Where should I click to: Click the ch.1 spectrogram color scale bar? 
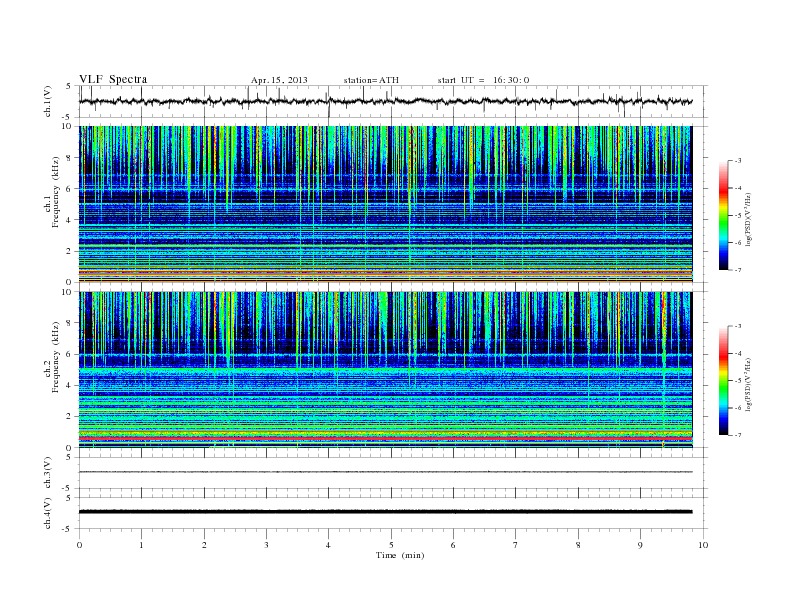[x=724, y=215]
